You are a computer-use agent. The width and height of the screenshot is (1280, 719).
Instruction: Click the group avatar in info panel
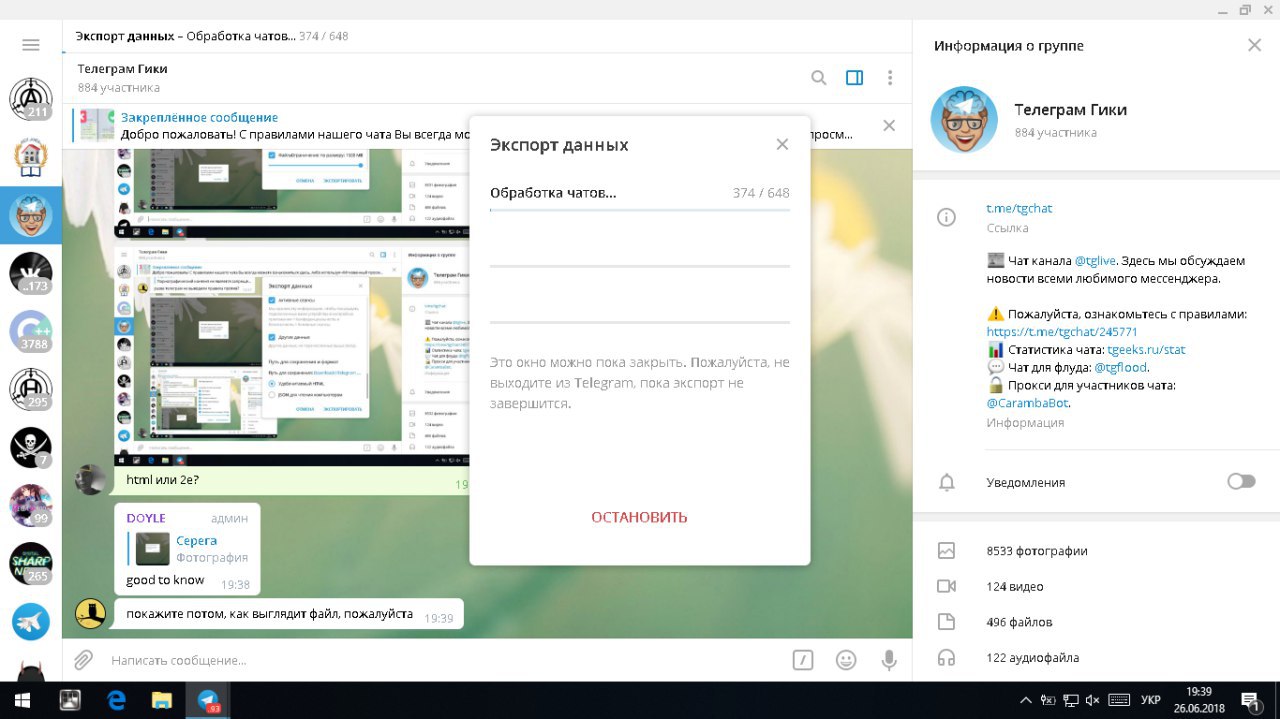(x=964, y=119)
